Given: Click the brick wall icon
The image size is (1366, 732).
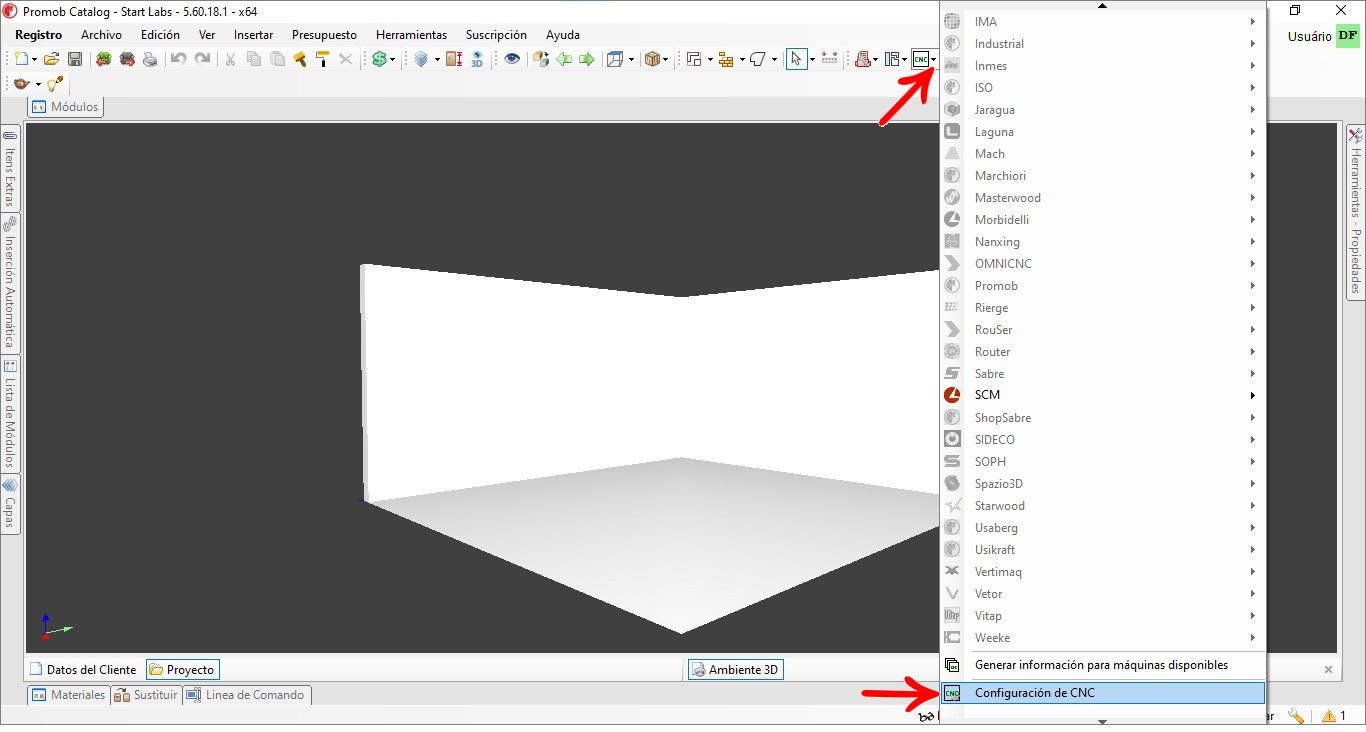Looking at the screenshot, I should pyautogui.click(x=726, y=60).
